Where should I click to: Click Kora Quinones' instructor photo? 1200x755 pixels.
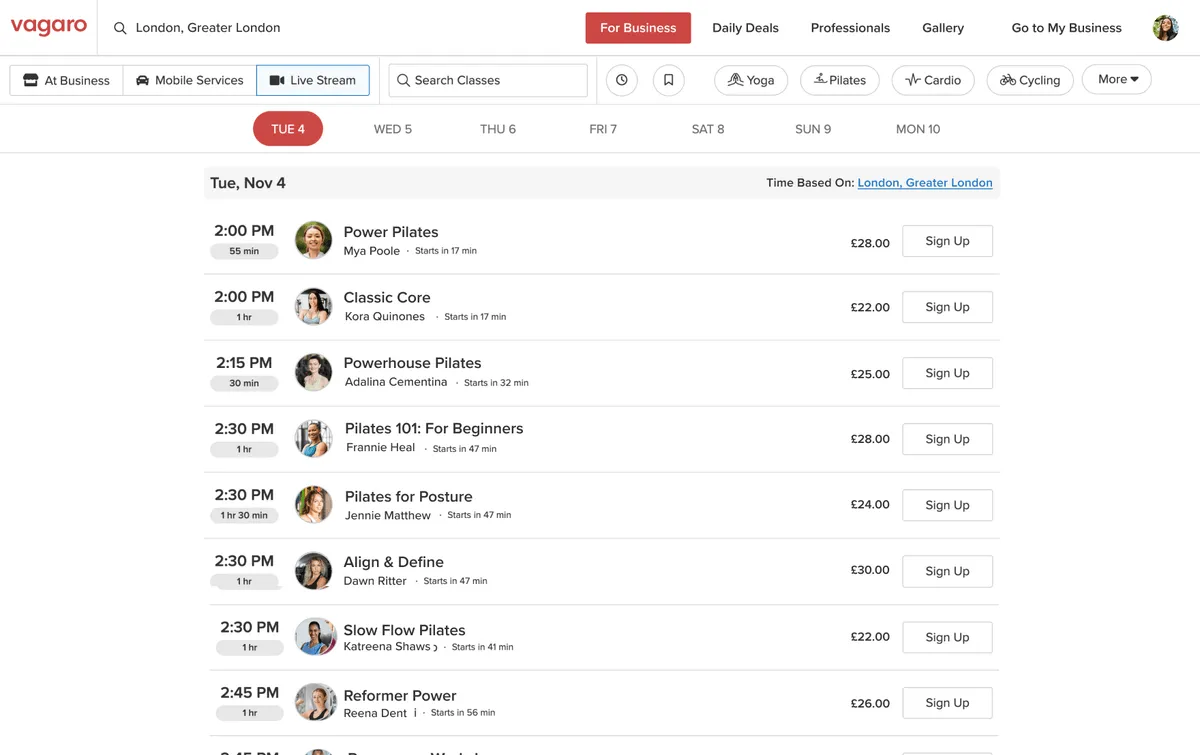point(313,306)
